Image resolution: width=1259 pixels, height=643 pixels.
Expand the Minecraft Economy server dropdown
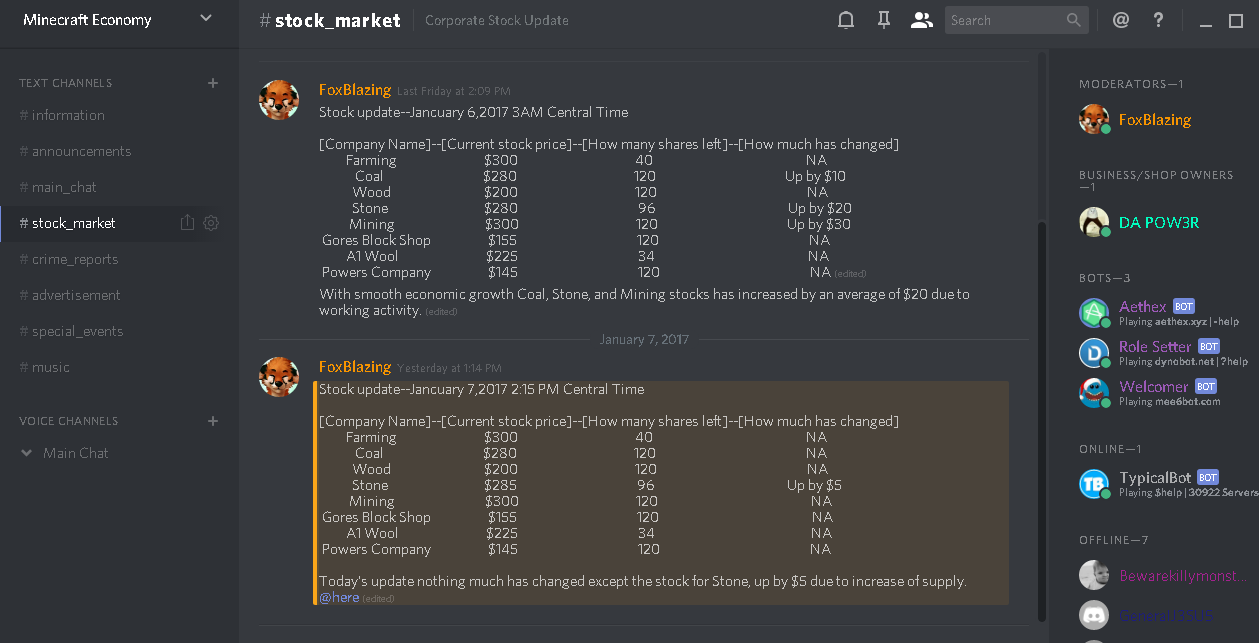pyautogui.click(x=206, y=18)
